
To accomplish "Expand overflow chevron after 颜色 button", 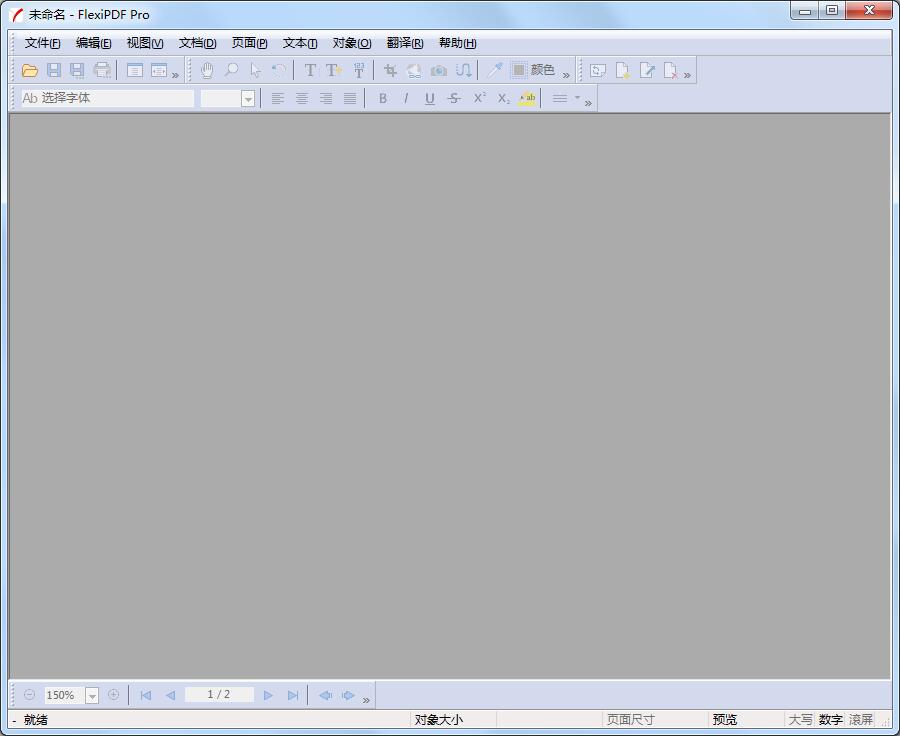I will tap(566, 75).
